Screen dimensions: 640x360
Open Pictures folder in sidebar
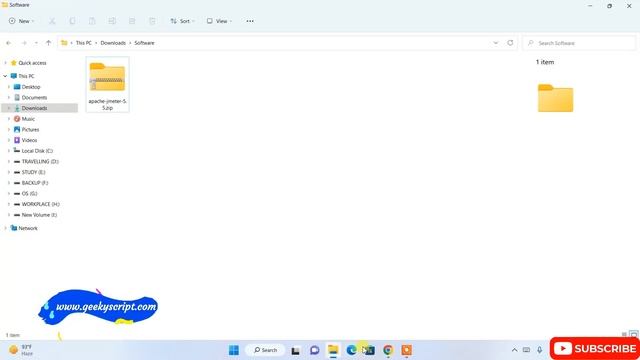pos(30,129)
